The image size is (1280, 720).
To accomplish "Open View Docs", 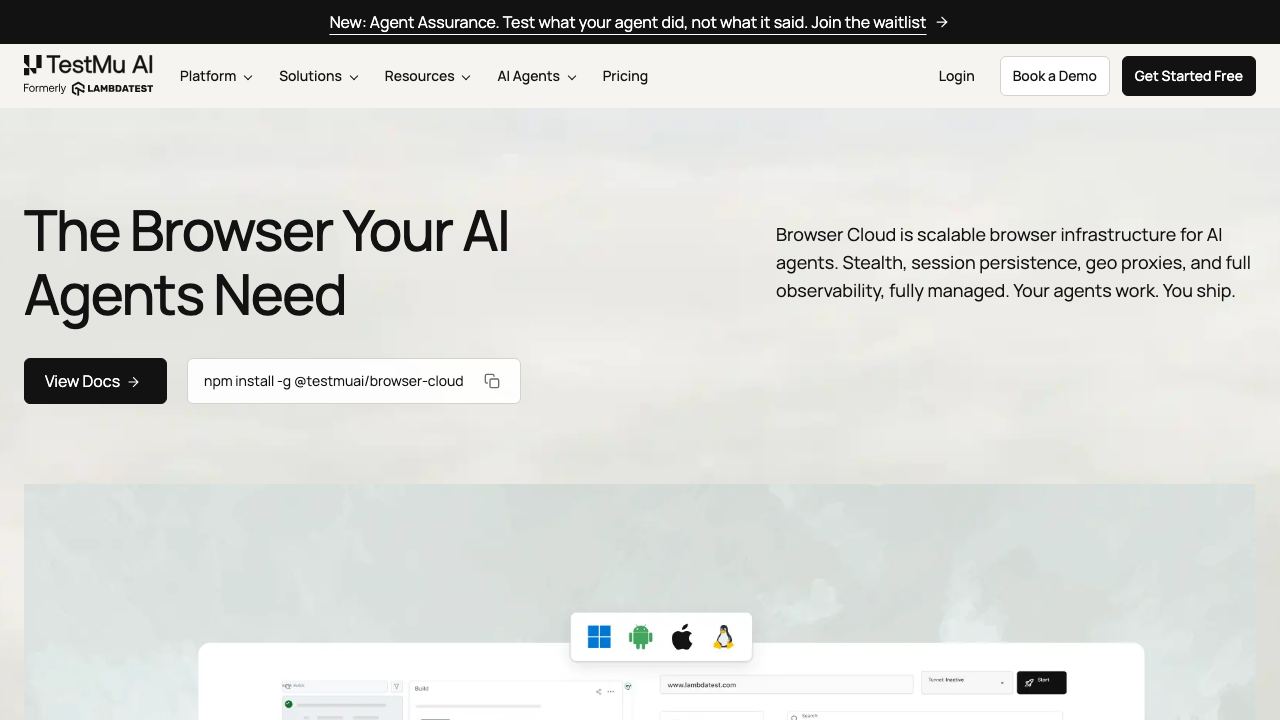I will (95, 381).
